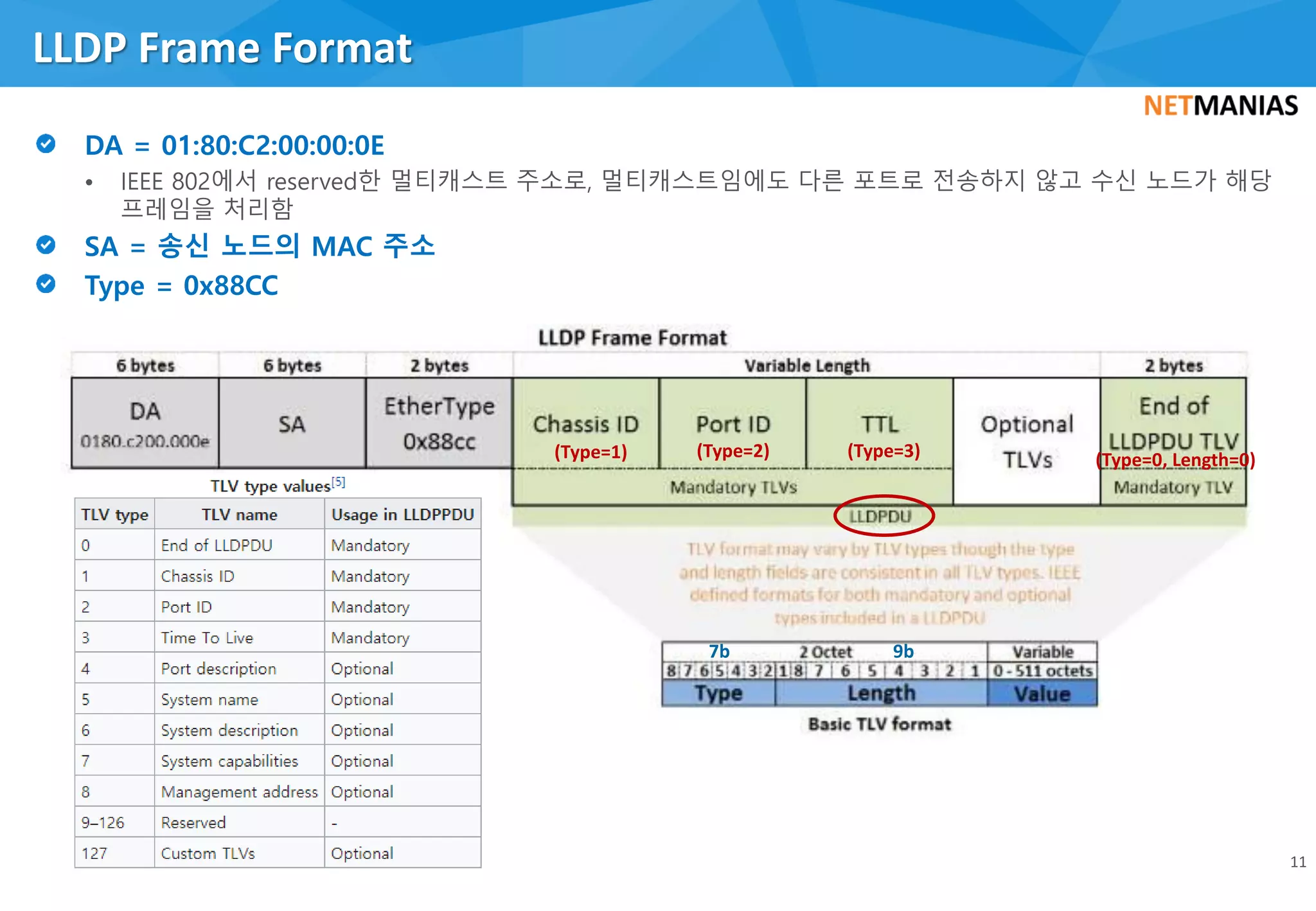
Task: Click the checkmark bullet beside SA line
Action: [46, 245]
